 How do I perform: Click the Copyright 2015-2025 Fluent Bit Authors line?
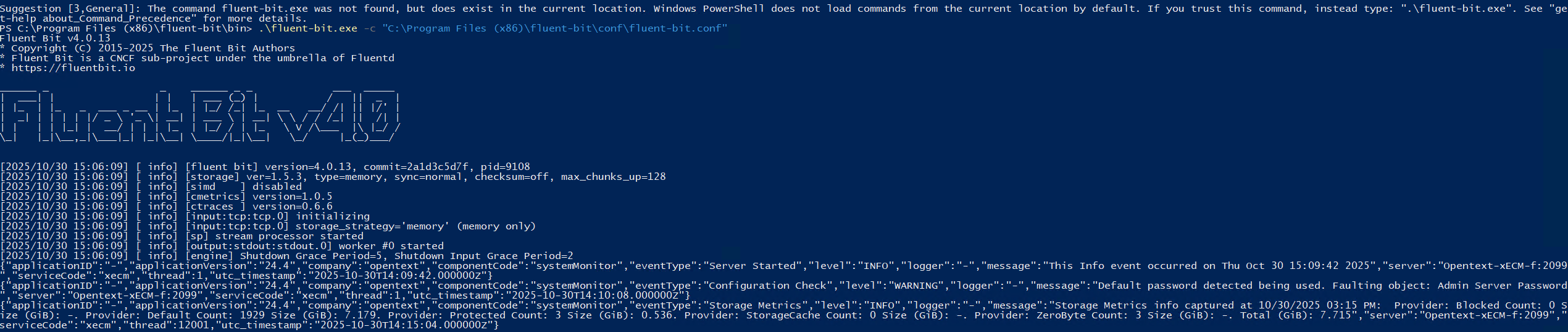click(148, 48)
